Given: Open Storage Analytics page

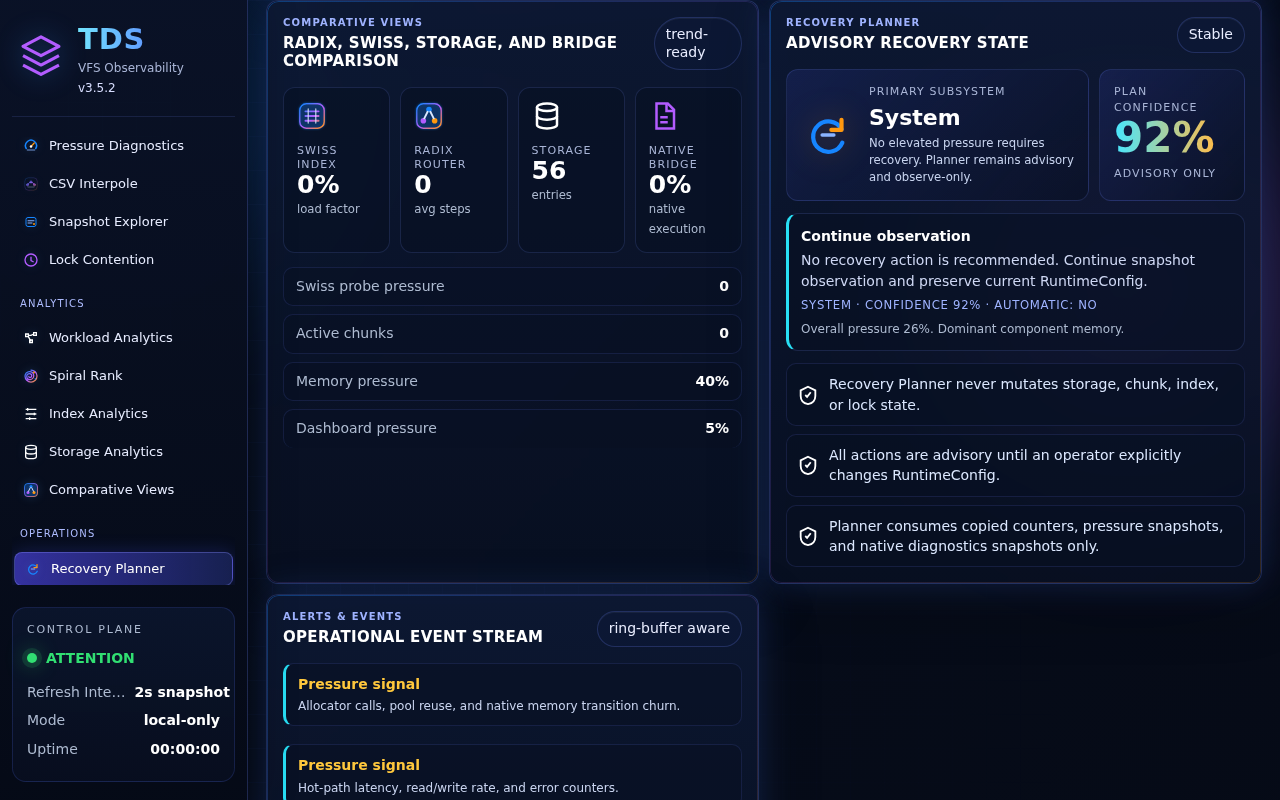Looking at the screenshot, I should [124, 452].
